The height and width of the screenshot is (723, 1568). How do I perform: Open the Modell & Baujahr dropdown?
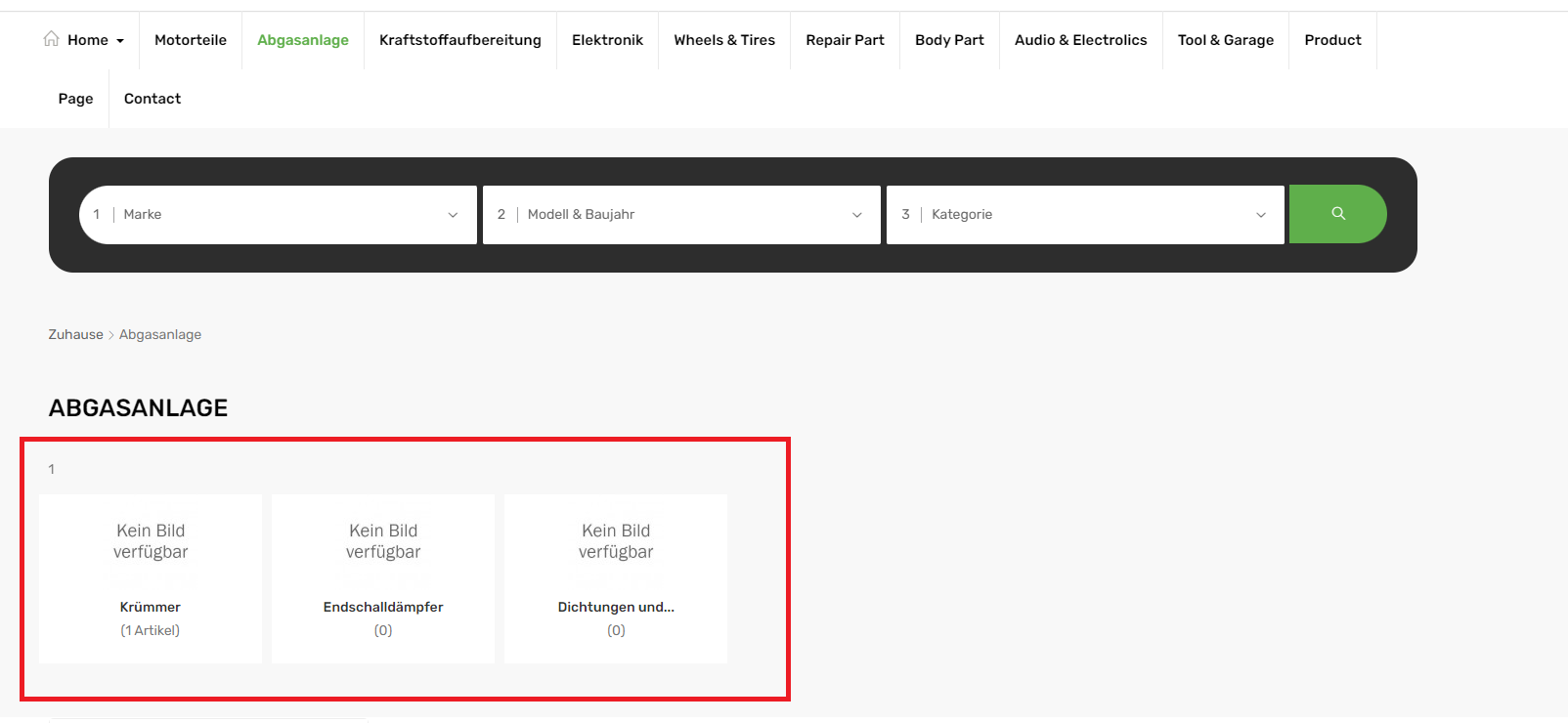tap(681, 215)
